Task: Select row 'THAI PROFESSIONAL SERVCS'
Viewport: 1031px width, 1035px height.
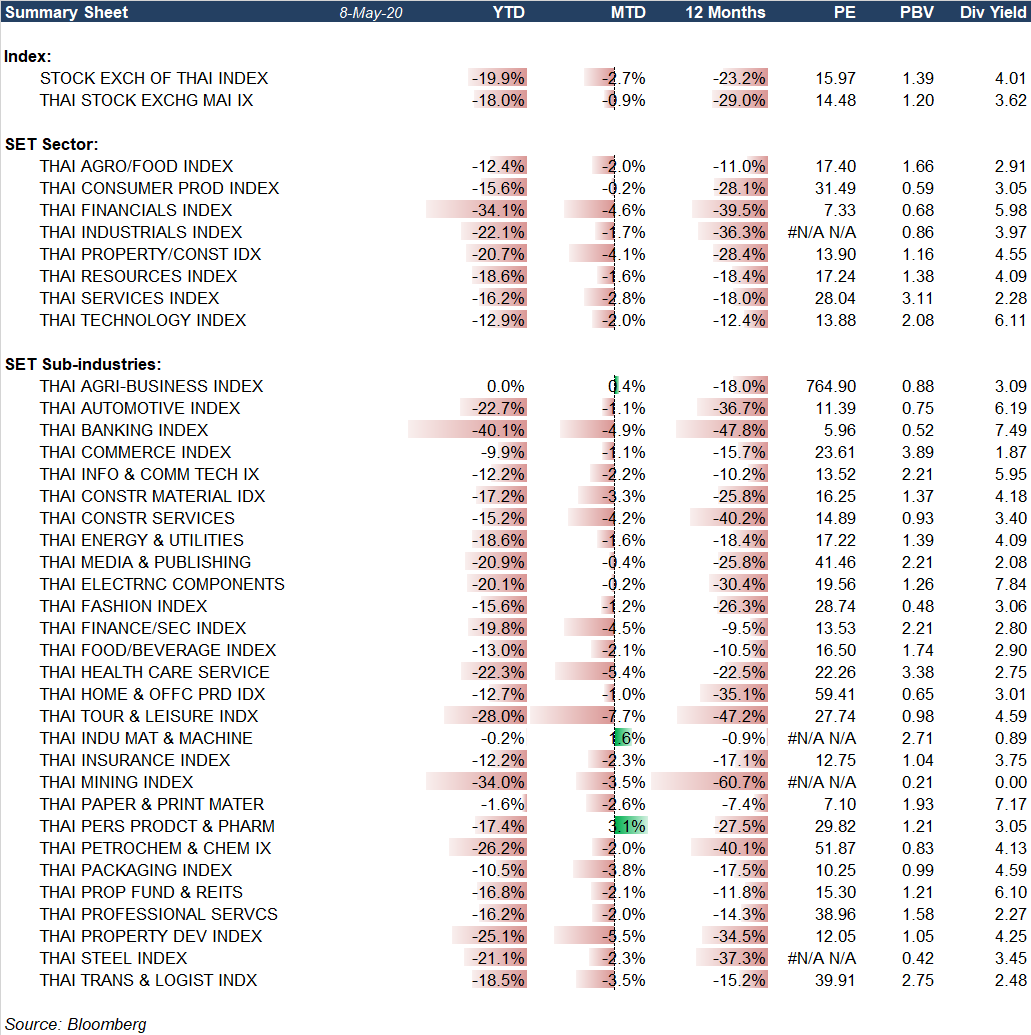Action: click(x=516, y=914)
